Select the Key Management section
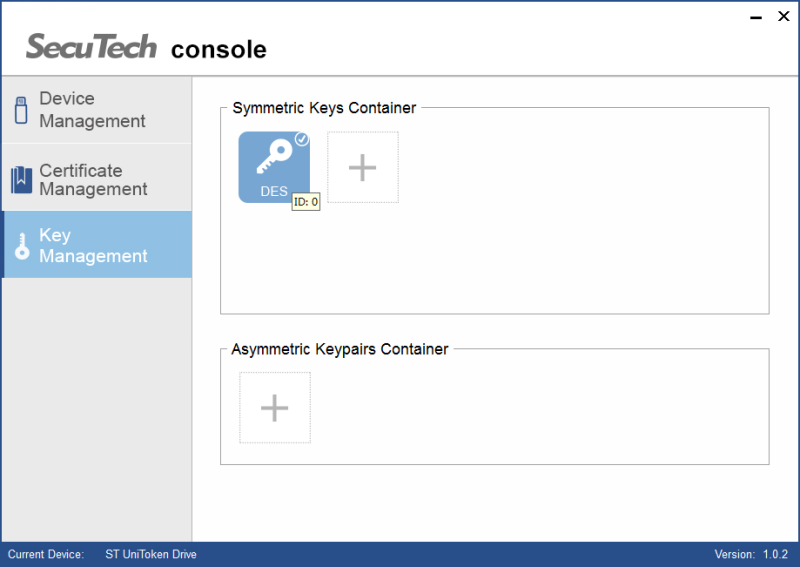This screenshot has width=800, height=567. tap(96, 244)
